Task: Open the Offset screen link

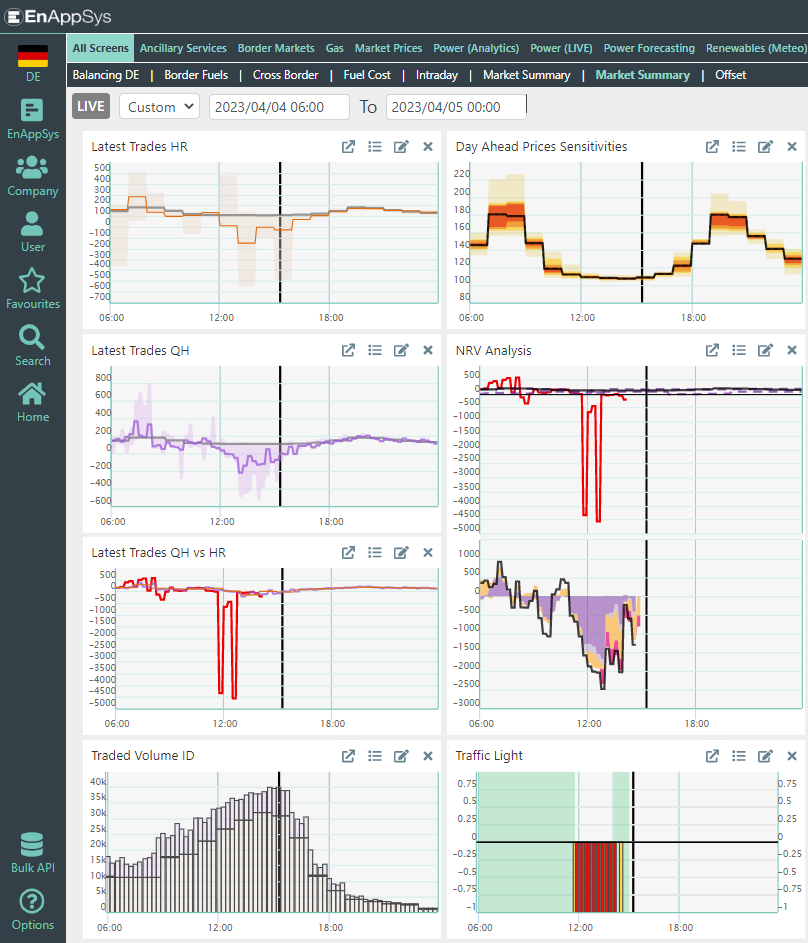Action: tap(730, 75)
